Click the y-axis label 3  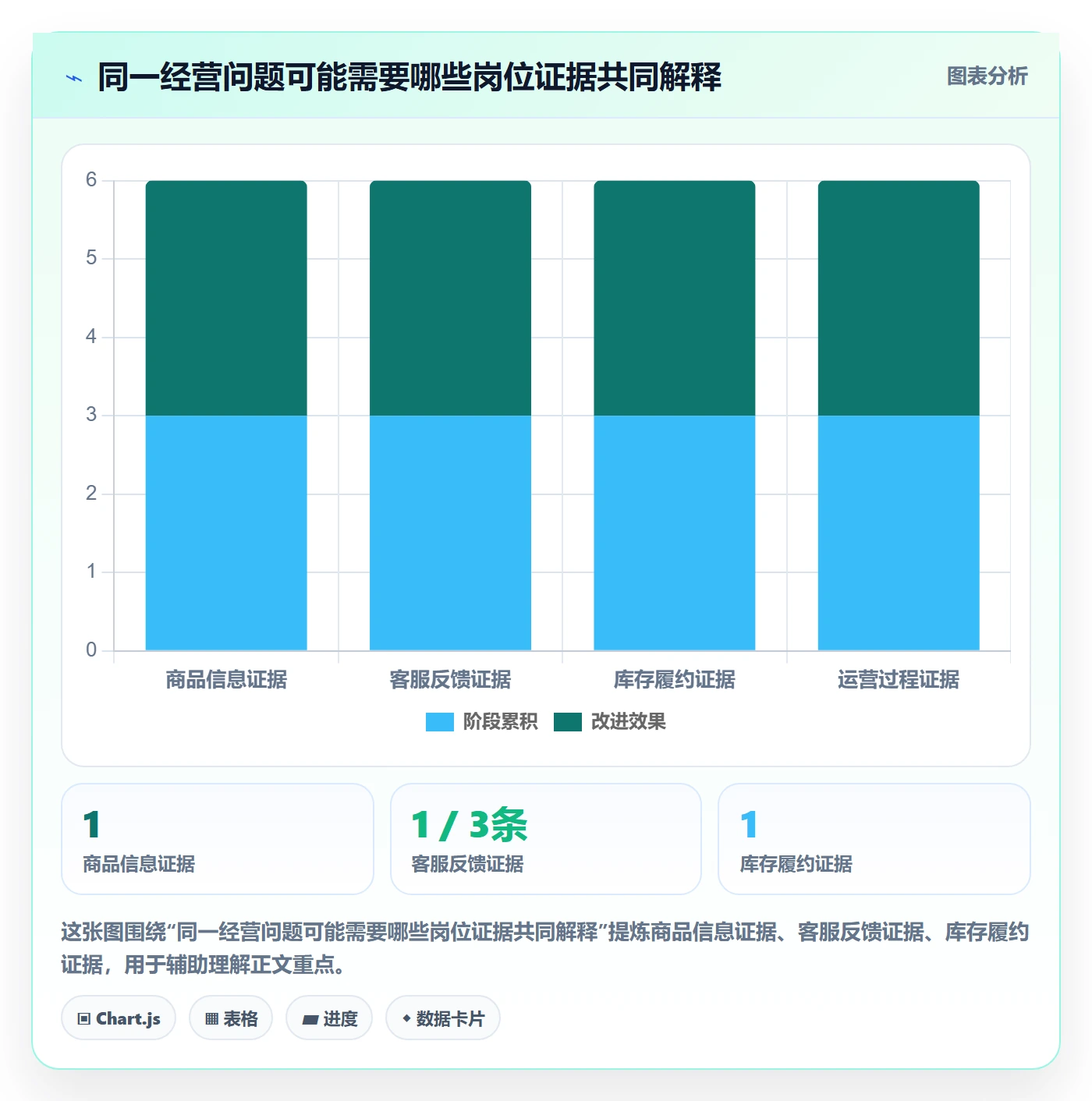pos(91,415)
